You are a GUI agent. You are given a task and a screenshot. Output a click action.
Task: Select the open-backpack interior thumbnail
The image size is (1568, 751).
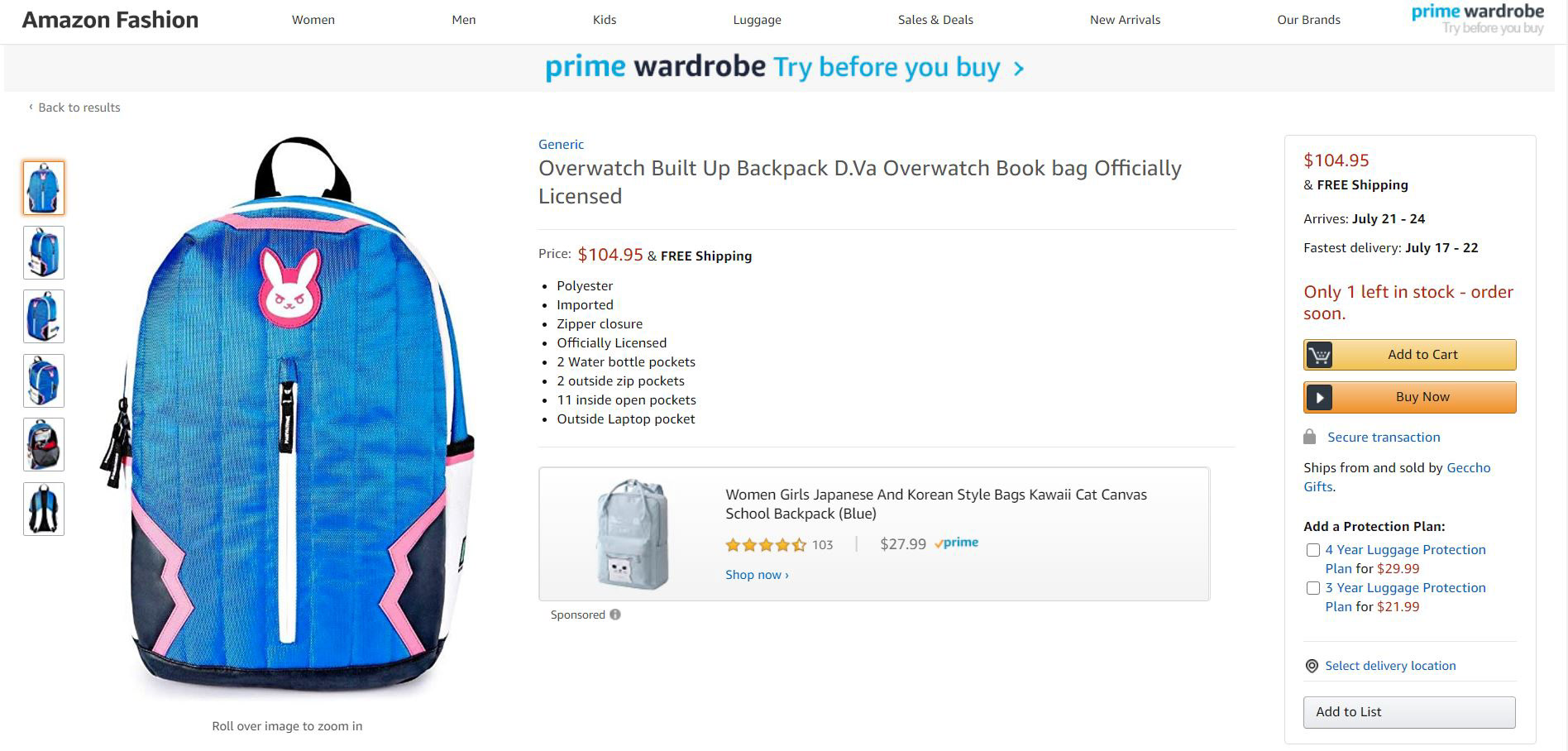pyautogui.click(x=44, y=445)
